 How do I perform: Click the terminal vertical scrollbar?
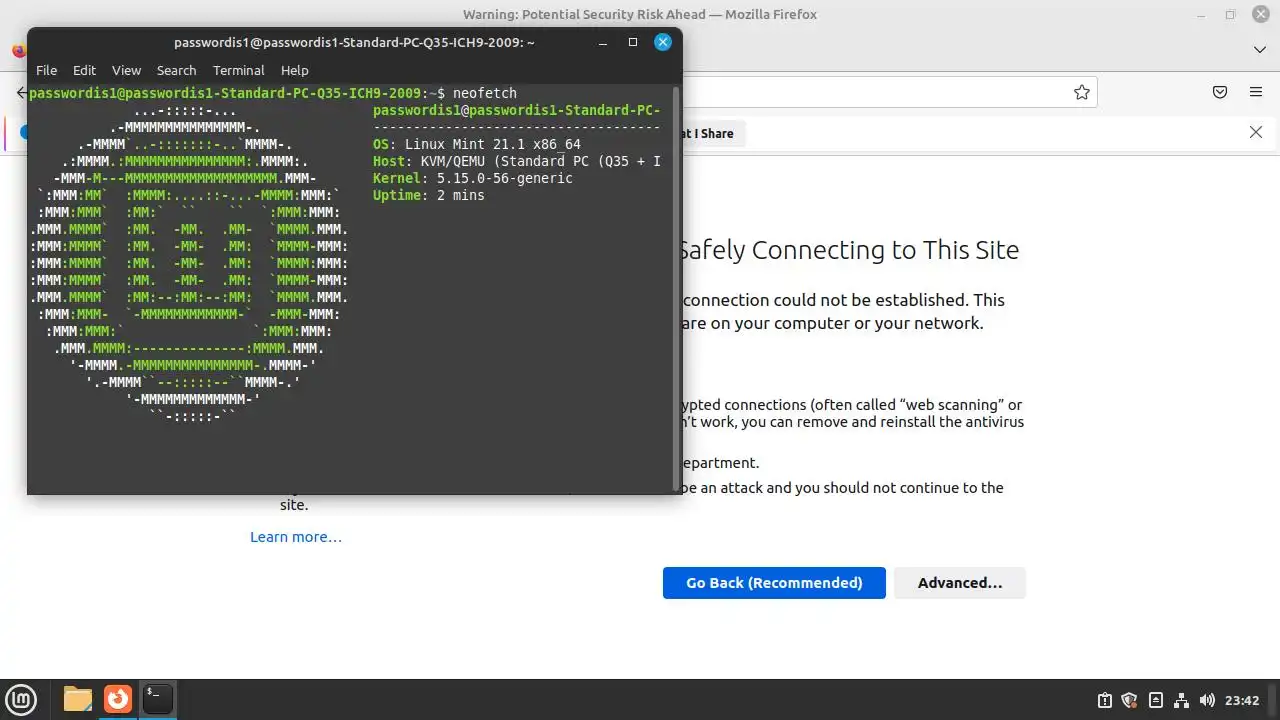(677, 287)
